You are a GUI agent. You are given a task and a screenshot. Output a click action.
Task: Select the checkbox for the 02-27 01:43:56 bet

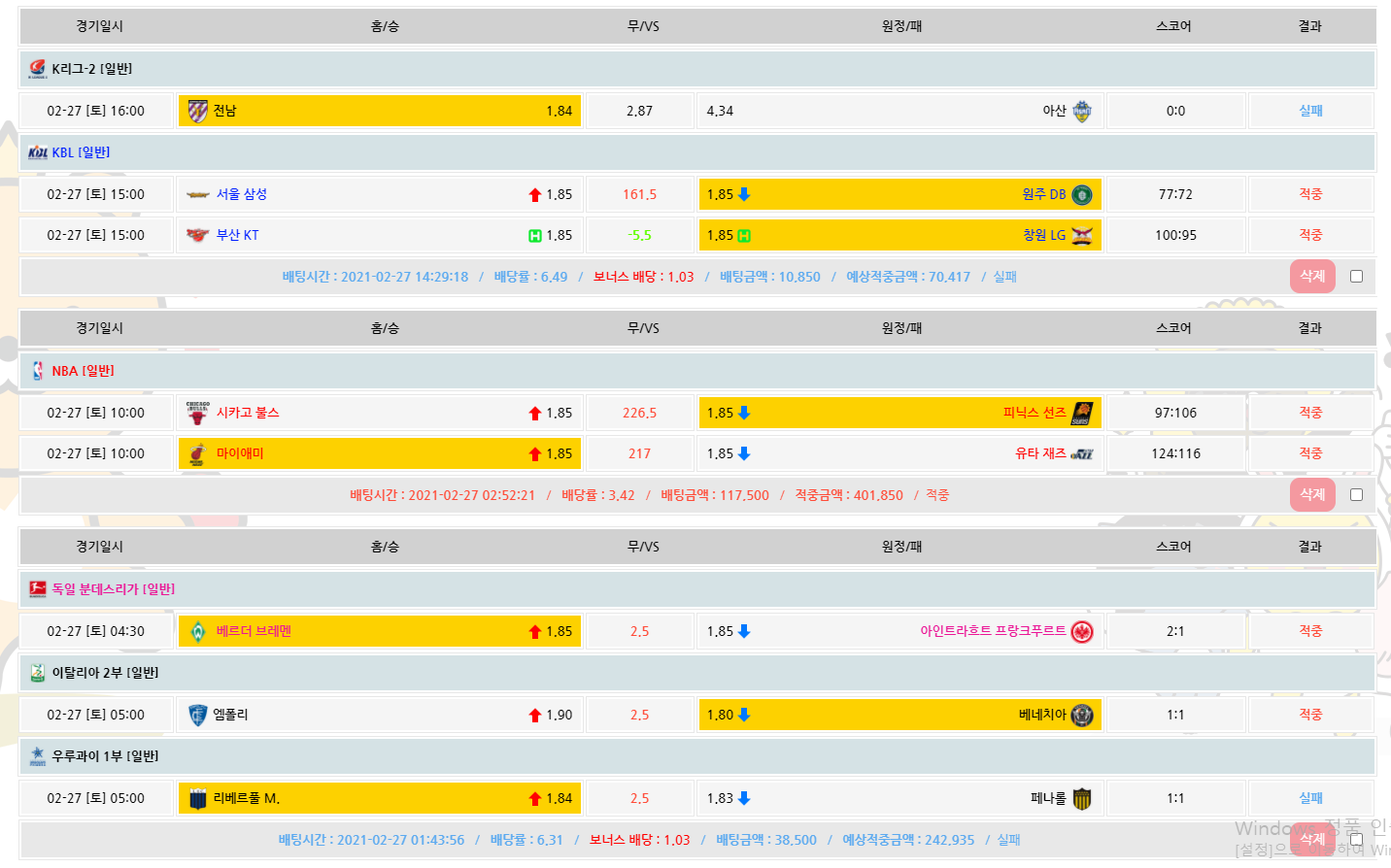(x=1356, y=840)
